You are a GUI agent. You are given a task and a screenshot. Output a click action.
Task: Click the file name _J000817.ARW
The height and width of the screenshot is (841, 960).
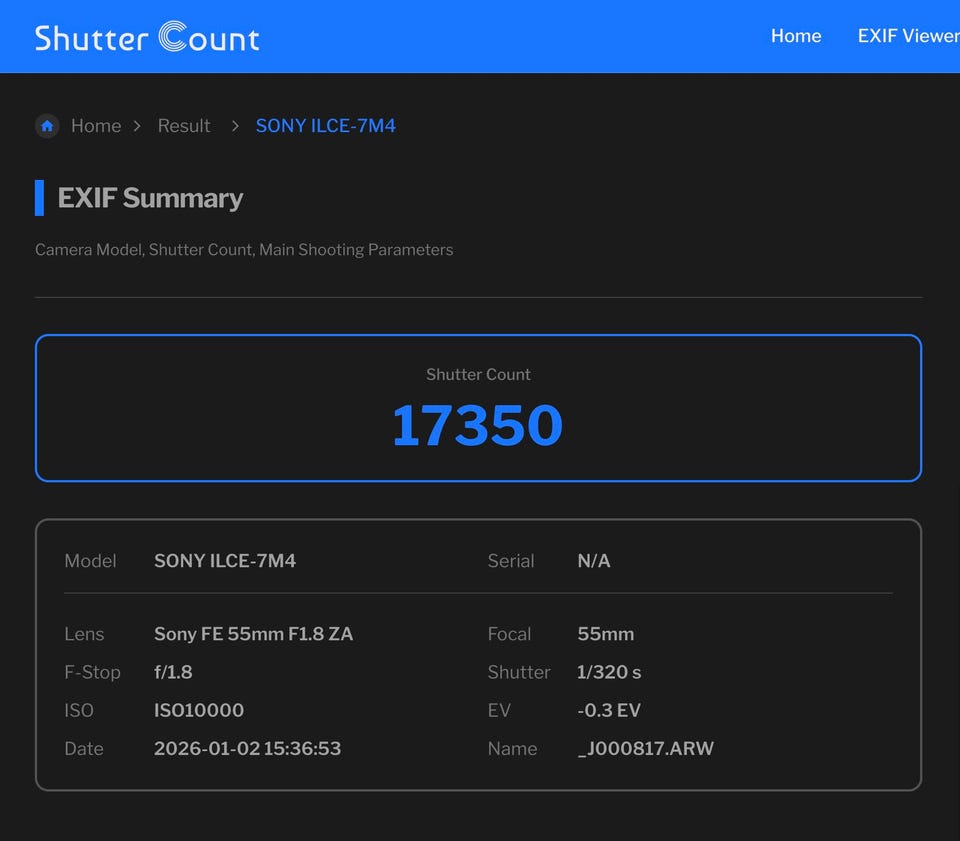pos(645,749)
